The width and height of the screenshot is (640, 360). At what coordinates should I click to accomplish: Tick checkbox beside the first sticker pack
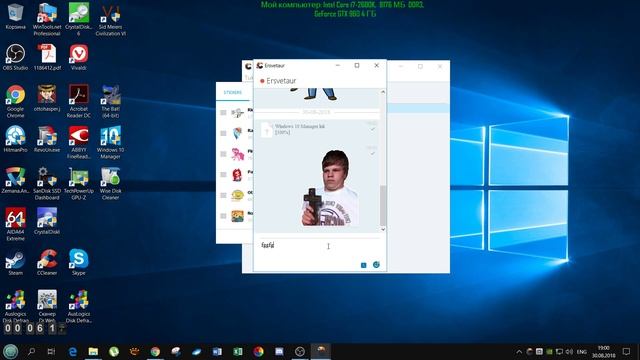point(223,113)
